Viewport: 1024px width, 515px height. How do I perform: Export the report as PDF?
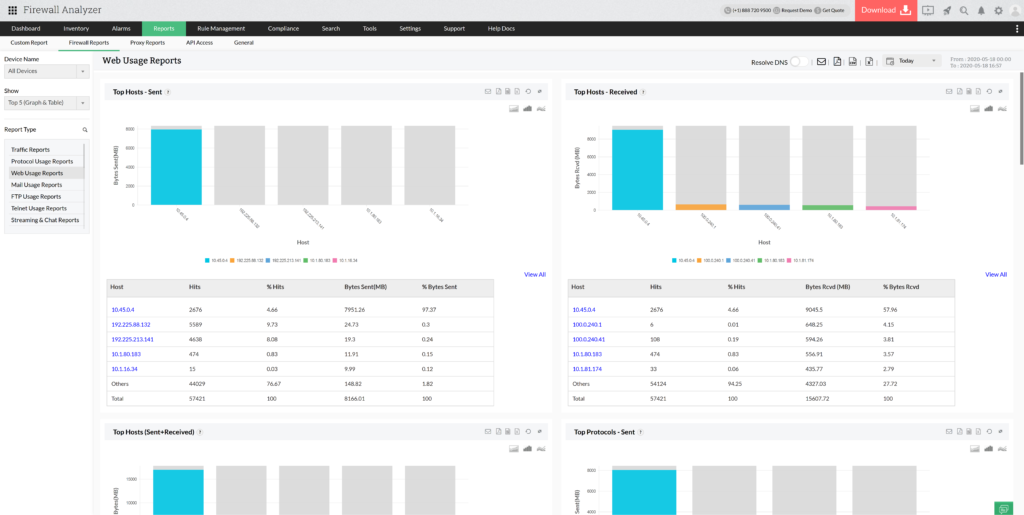click(x=837, y=61)
